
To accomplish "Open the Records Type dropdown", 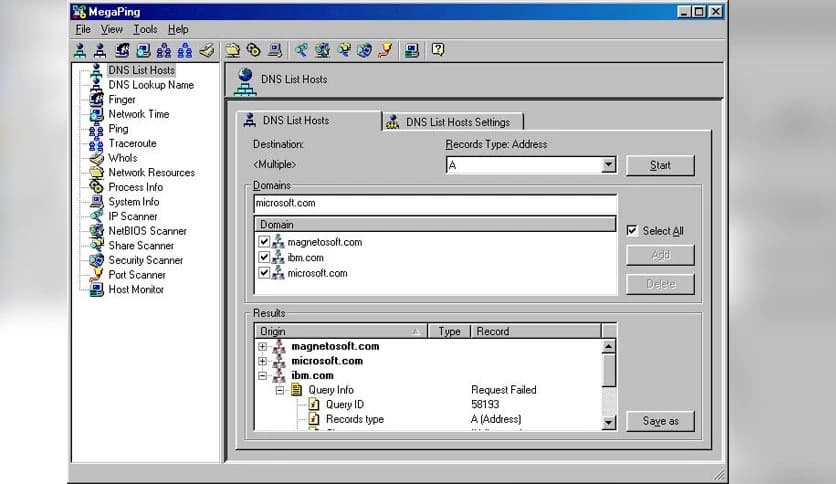I will coord(608,166).
